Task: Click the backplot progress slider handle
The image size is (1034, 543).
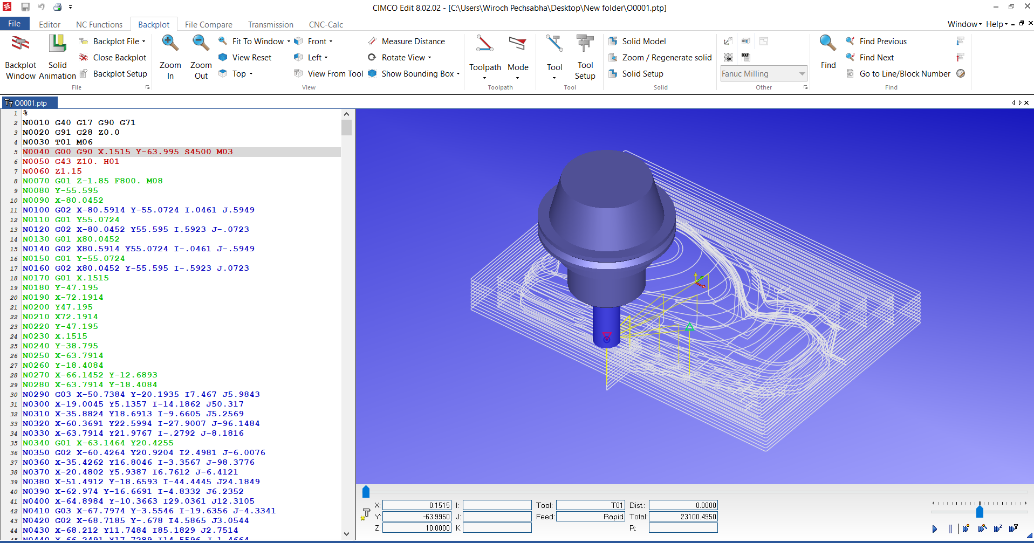Action: pyautogui.click(x=366, y=492)
